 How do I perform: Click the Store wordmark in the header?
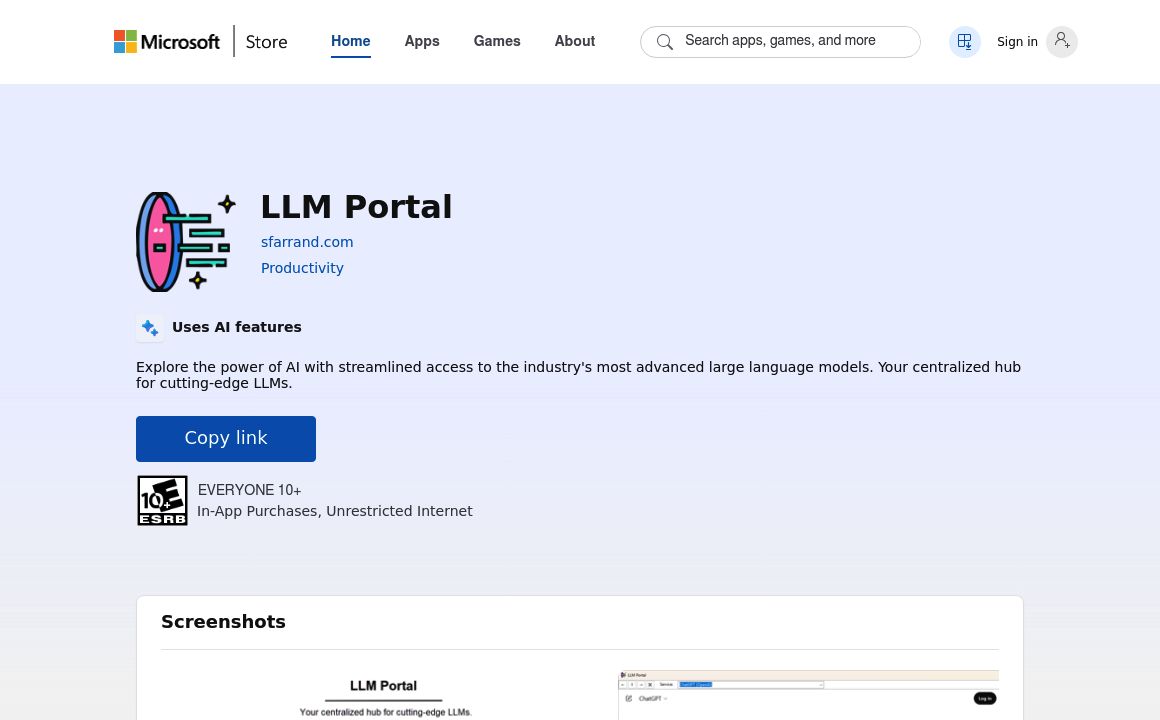266,42
